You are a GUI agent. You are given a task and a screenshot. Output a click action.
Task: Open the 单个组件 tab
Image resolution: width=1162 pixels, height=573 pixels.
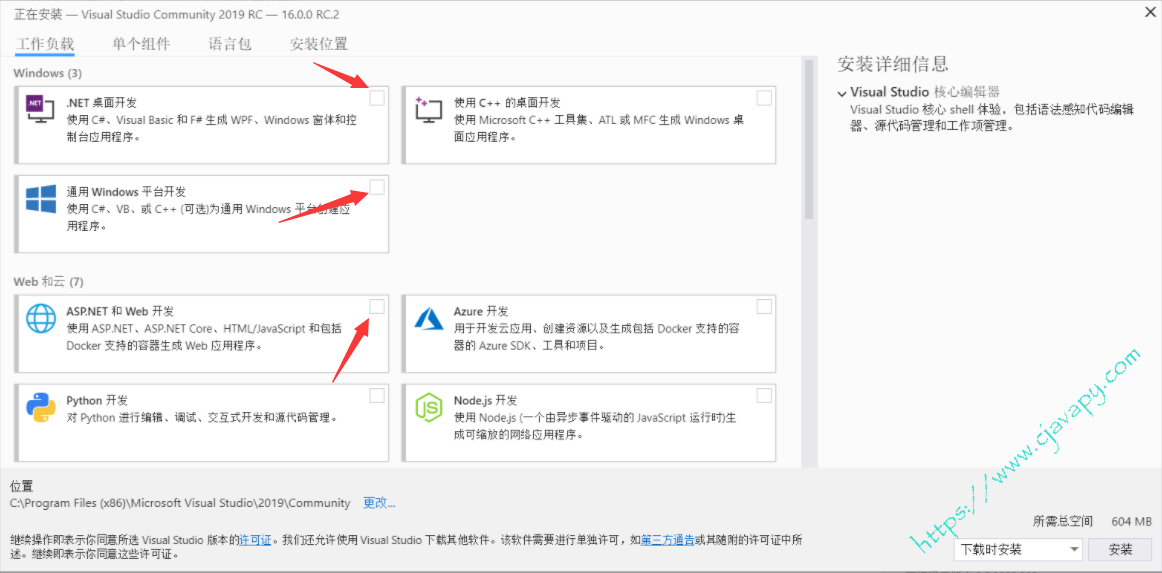[x=141, y=44]
